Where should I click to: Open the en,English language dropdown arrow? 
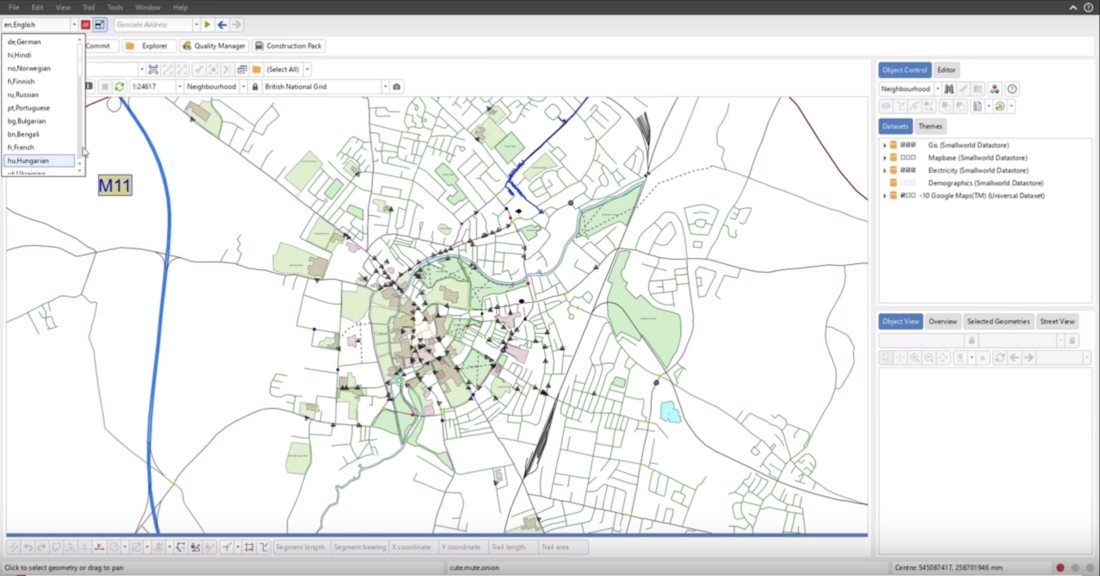74,25
